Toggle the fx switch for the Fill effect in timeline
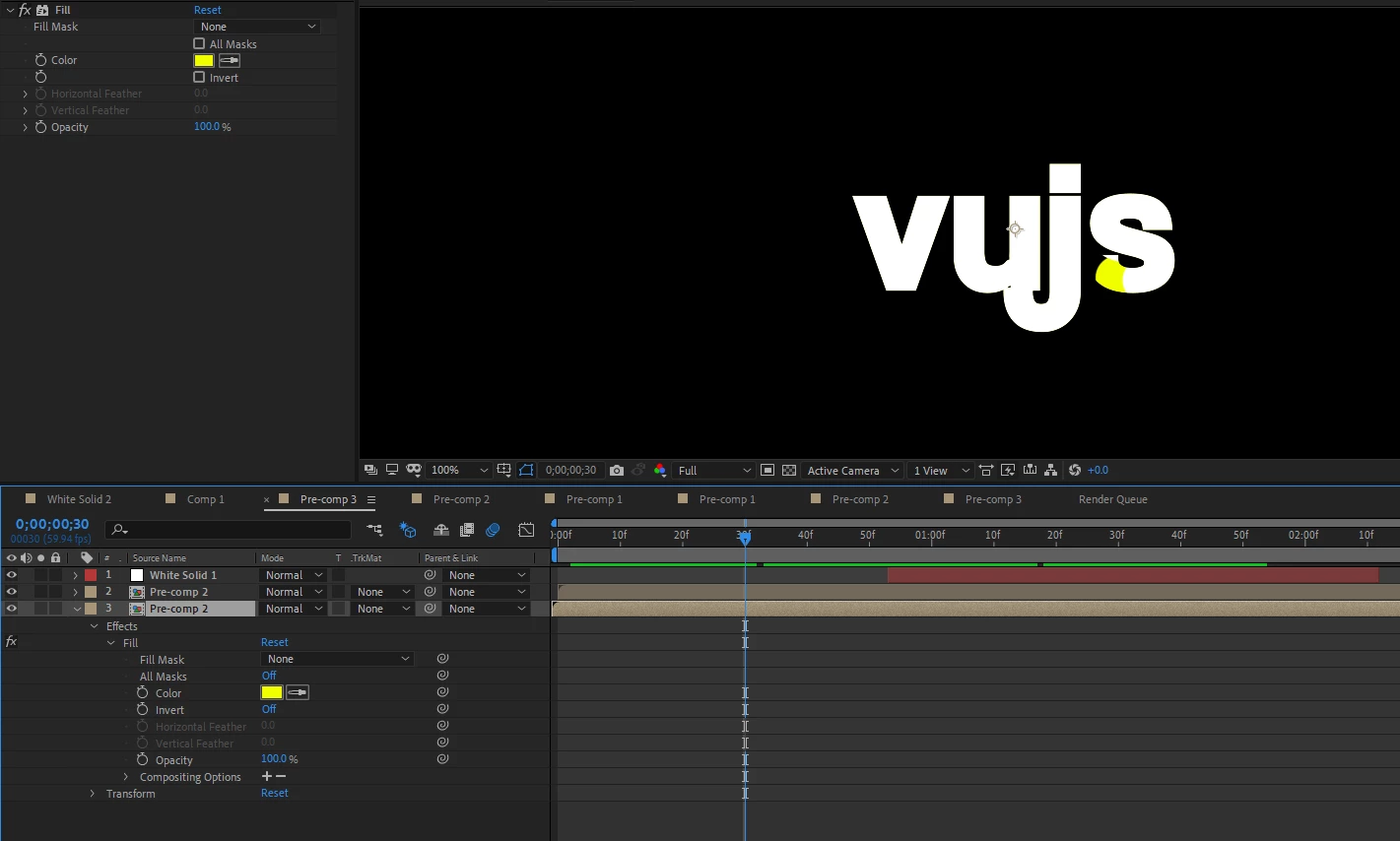The height and width of the screenshot is (841, 1400). click(12, 642)
